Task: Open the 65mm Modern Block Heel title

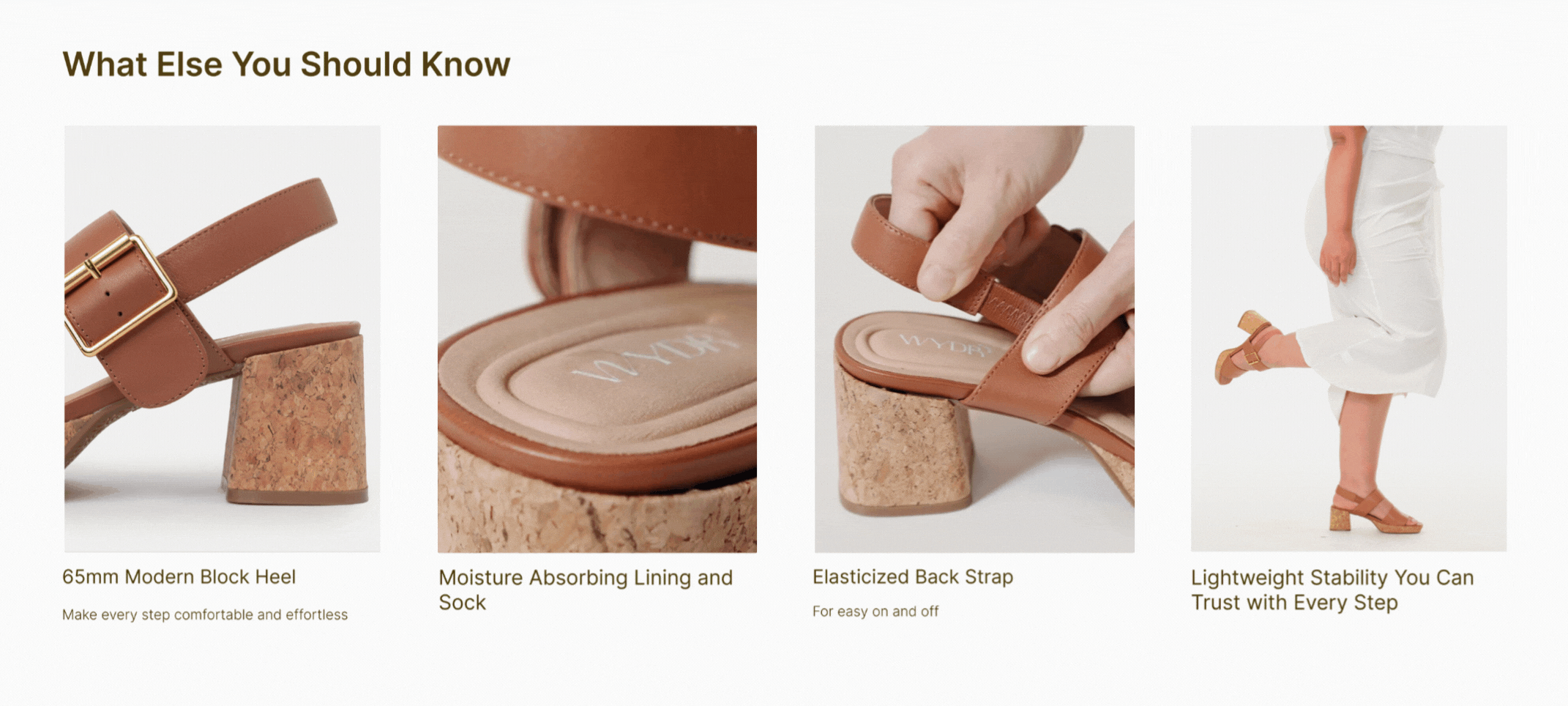Action: click(x=179, y=577)
